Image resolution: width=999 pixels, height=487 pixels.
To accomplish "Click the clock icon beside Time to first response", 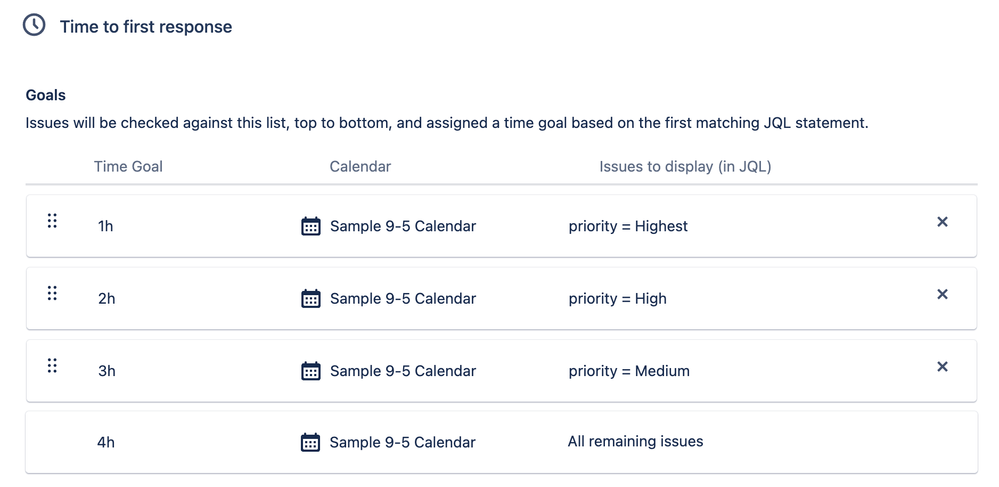I will click(34, 25).
